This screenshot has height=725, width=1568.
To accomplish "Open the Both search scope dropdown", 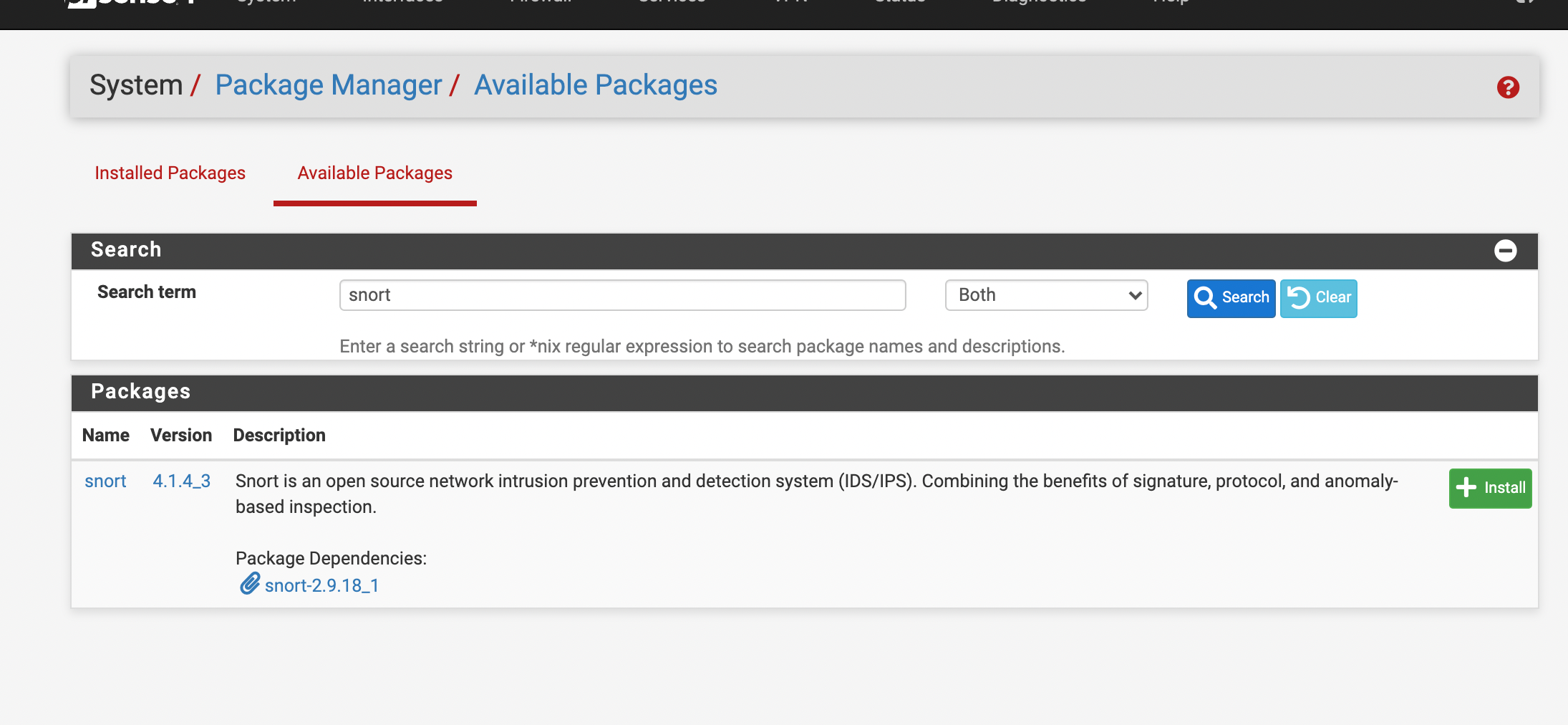I will 1046,295.
